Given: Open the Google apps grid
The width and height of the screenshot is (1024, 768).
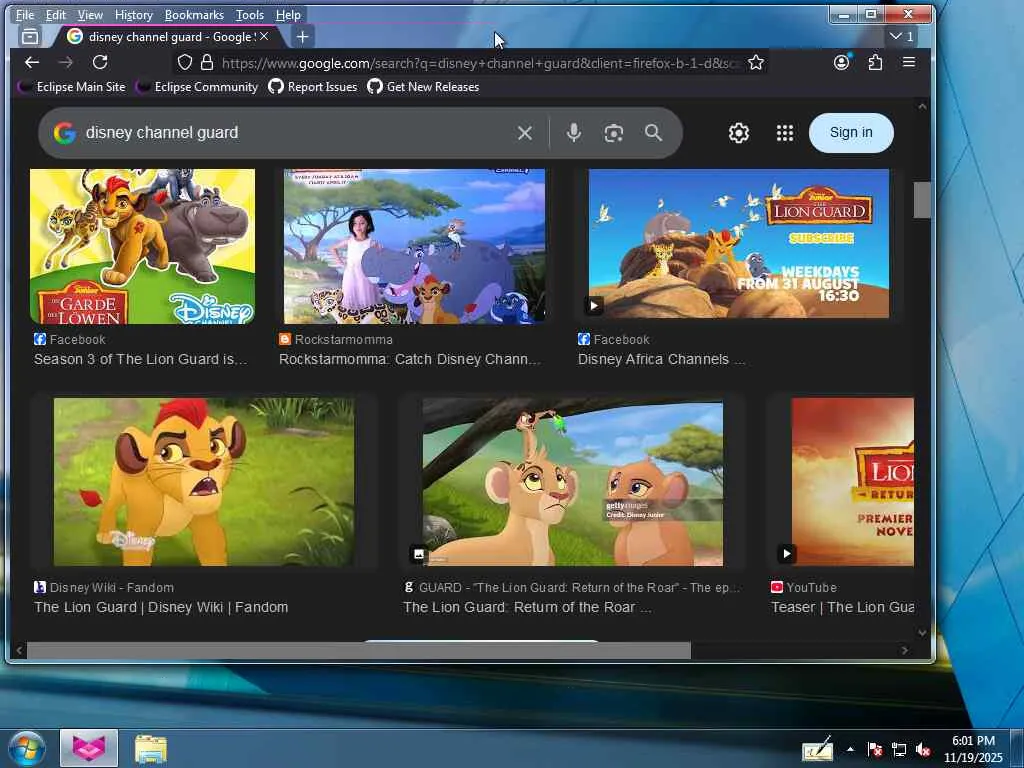Looking at the screenshot, I should pos(784,133).
